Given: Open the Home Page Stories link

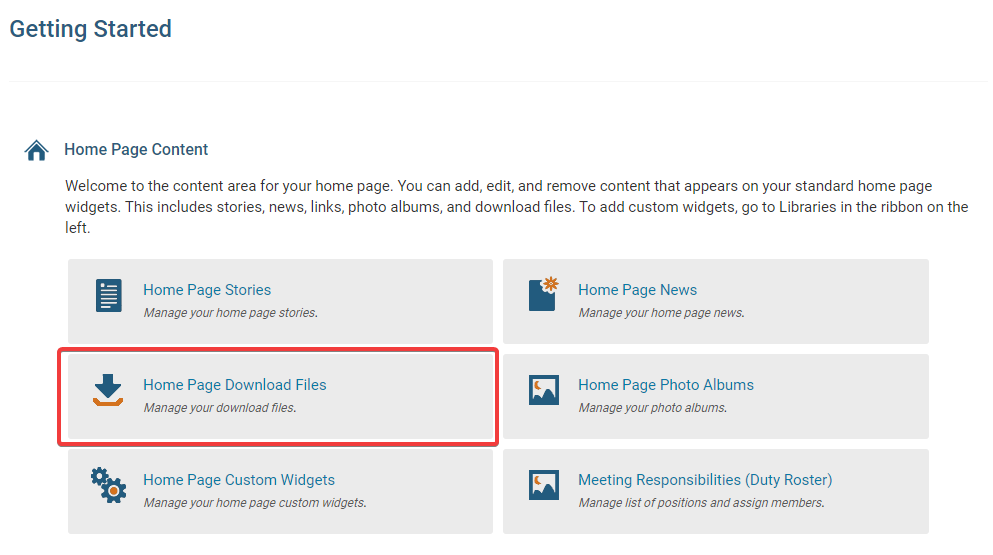Looking at the screenshot, I should tap(207, 290).
